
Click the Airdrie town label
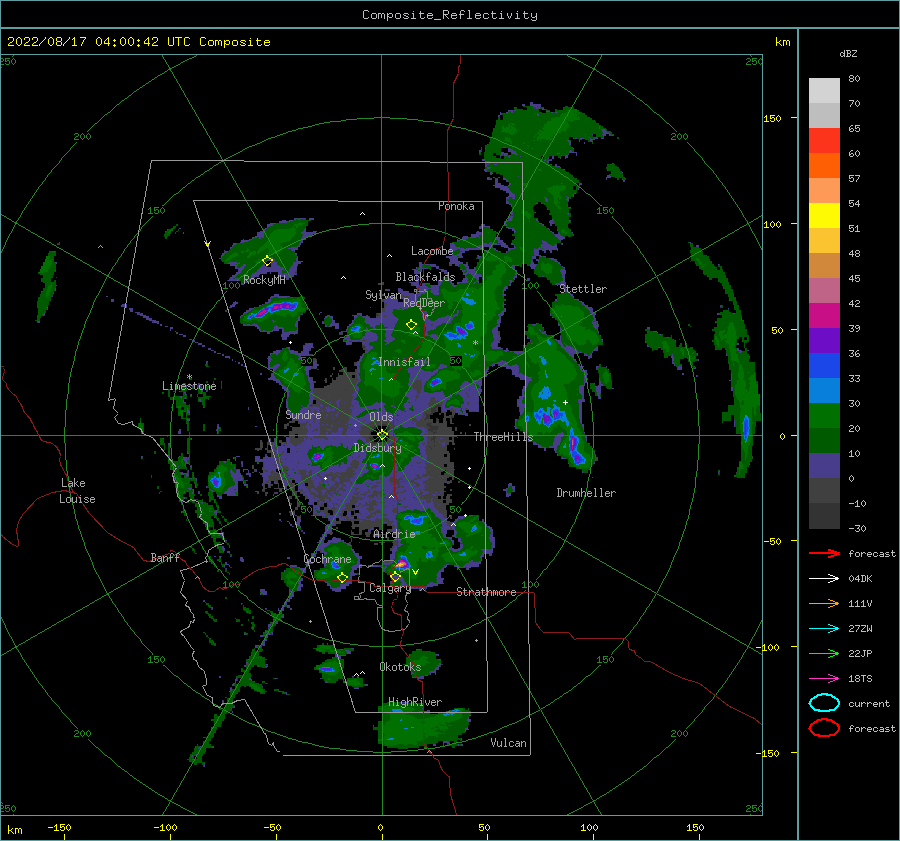pyautogui.click(x=394, y=534)
